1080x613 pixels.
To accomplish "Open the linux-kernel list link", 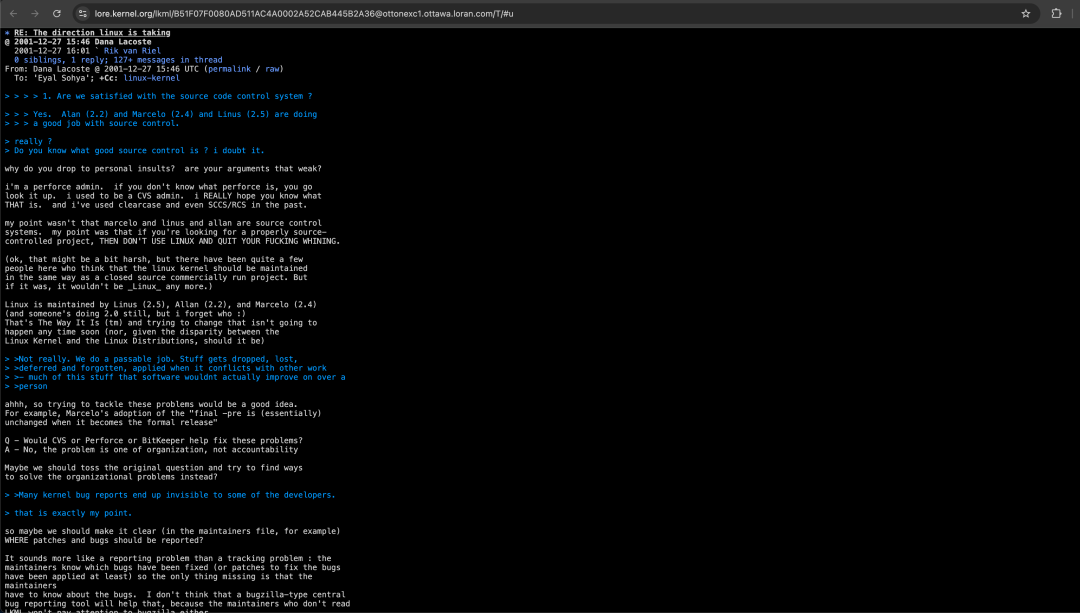I will [x=152, y=78].
